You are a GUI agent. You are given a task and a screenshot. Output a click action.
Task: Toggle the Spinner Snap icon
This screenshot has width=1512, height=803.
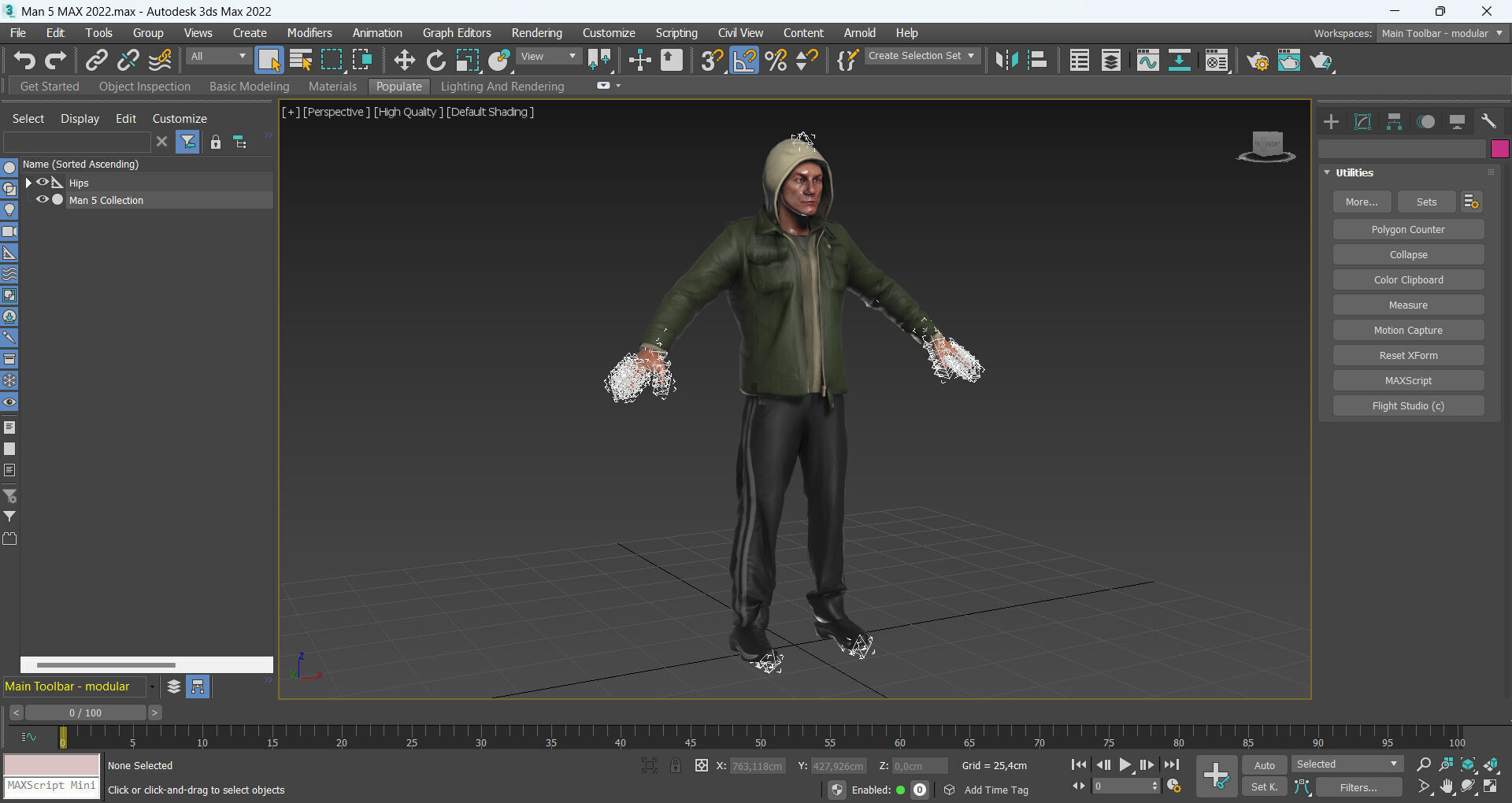coord(807,61)
